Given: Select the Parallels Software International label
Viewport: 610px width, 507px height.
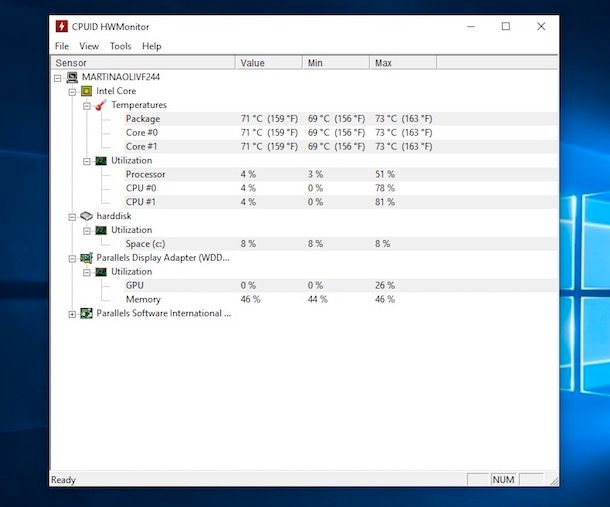Looking at the screenshot, I should [163, 313].
